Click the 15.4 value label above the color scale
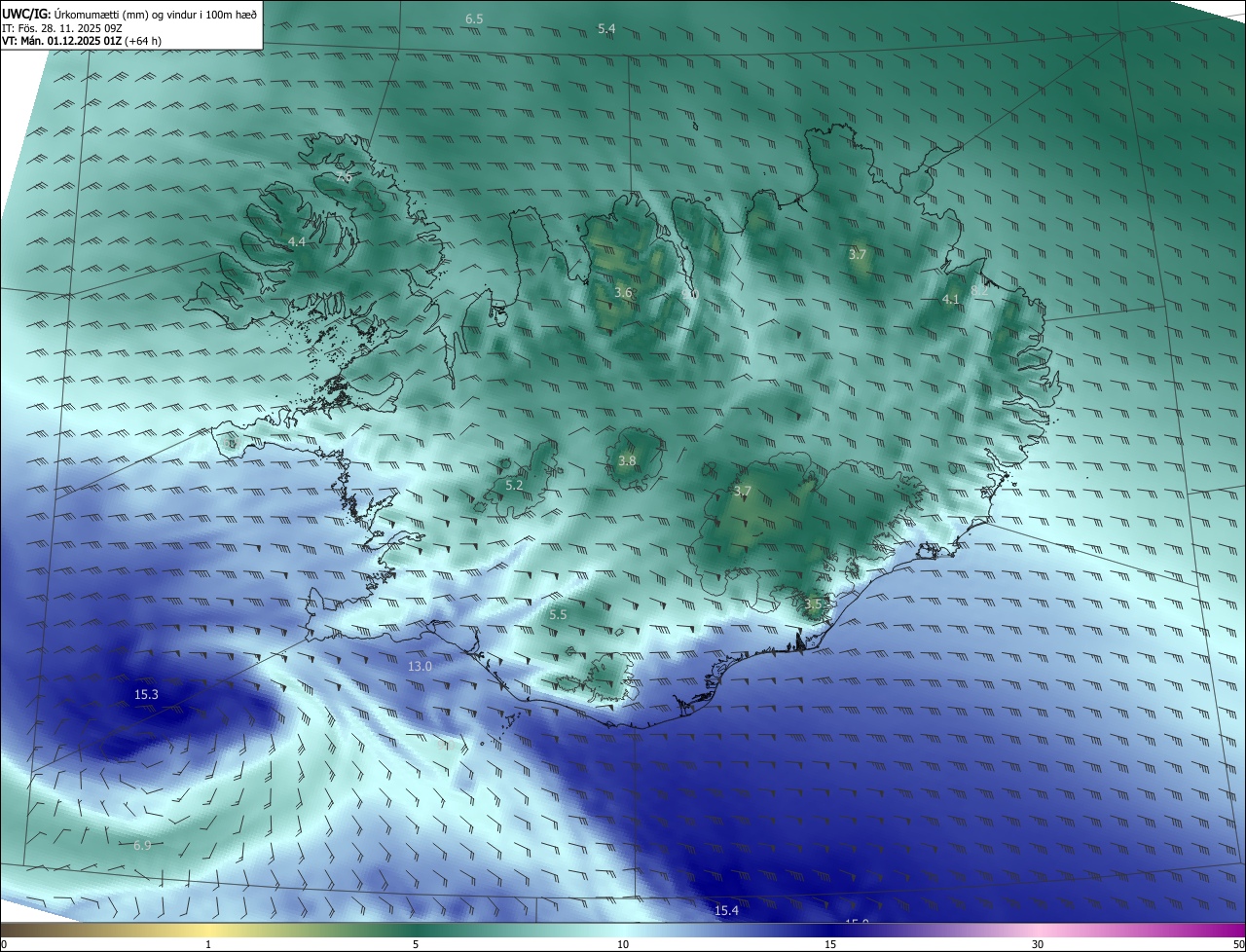This screenshot has height=952, width=1246. (726, 910)
